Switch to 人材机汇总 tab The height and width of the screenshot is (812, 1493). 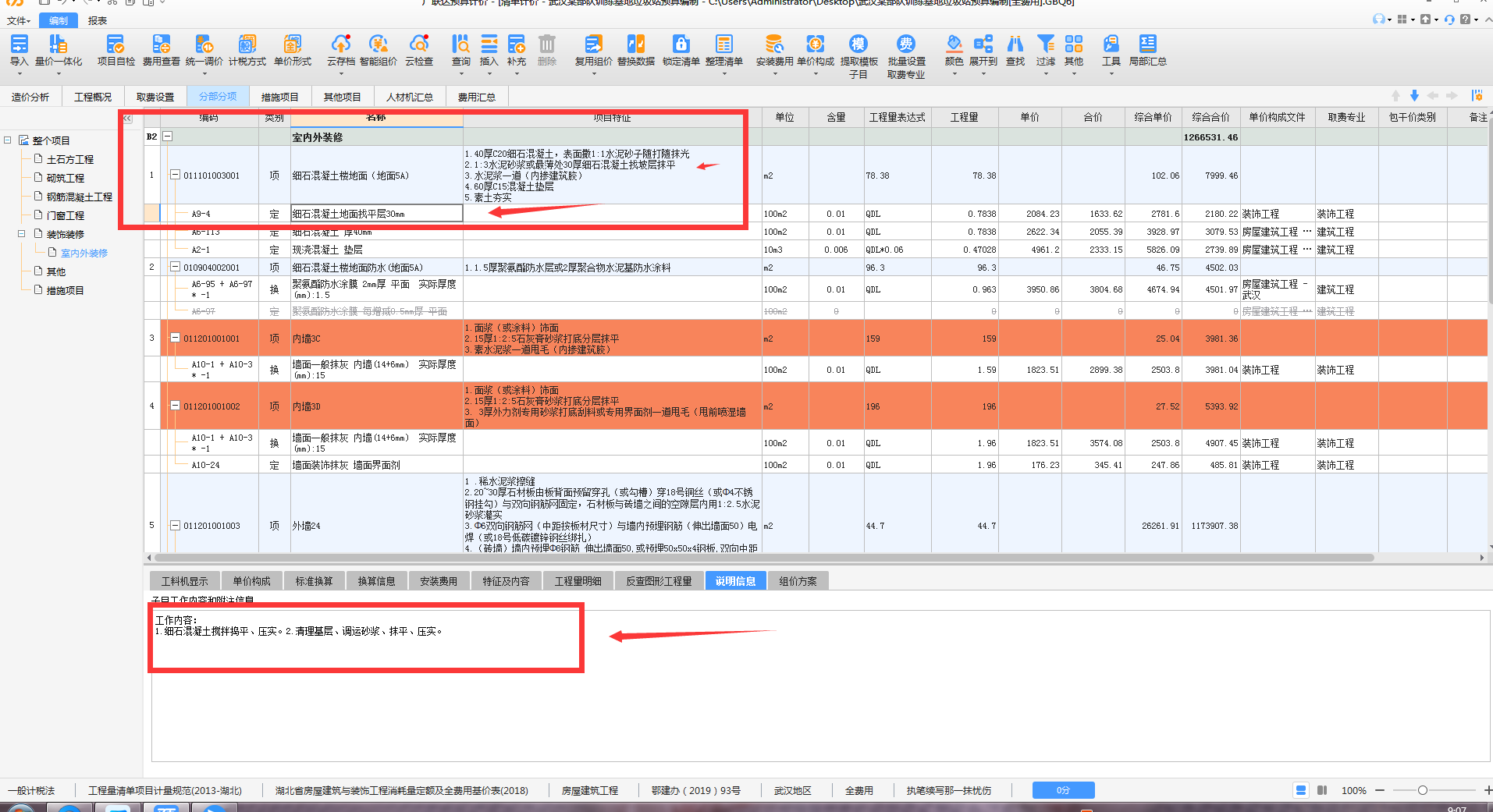410,97
